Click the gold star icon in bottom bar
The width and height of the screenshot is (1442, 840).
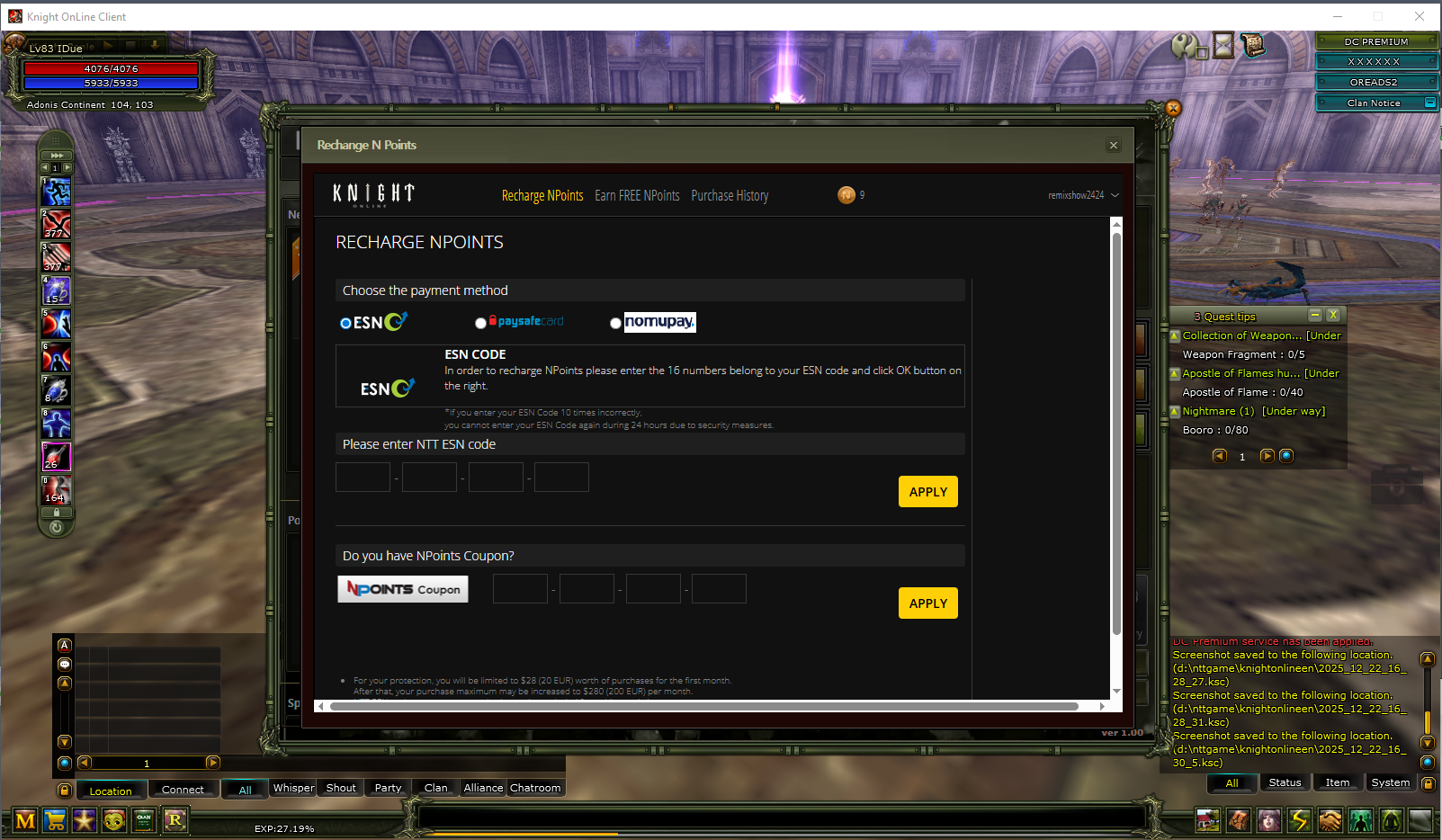(85, 820)
